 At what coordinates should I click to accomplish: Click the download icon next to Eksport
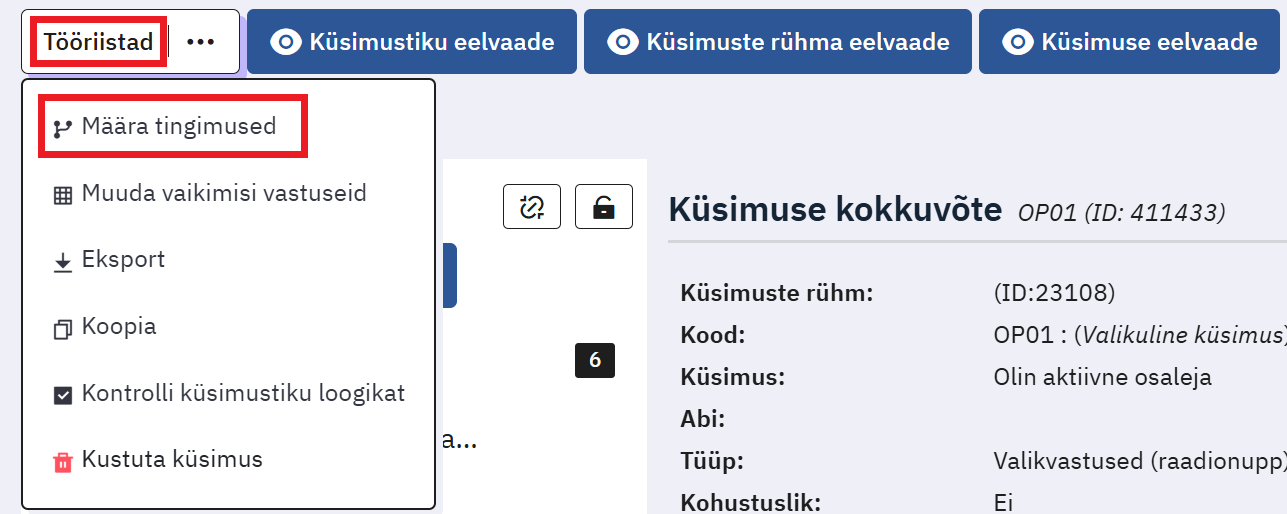tap(63, 262)
